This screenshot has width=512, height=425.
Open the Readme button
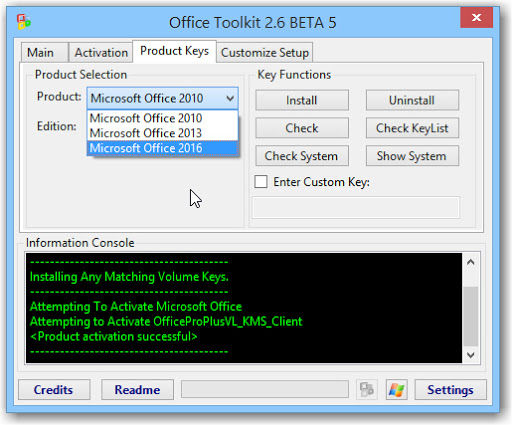click(137, 389)
